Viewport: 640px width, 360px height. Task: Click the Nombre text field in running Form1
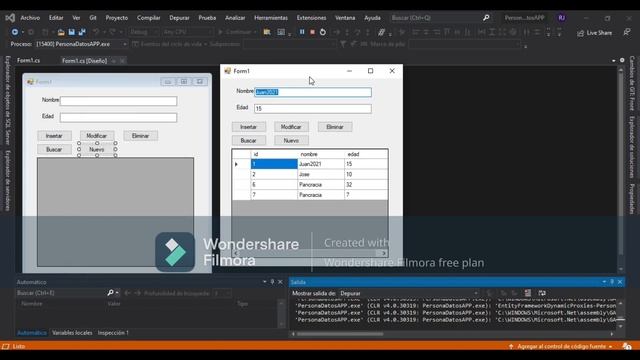point(313,92)
